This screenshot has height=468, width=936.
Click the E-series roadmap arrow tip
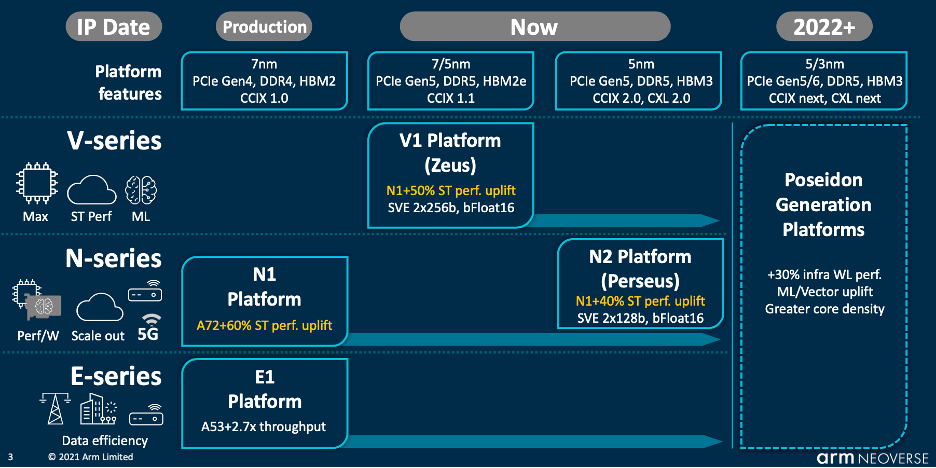point(712,441)
